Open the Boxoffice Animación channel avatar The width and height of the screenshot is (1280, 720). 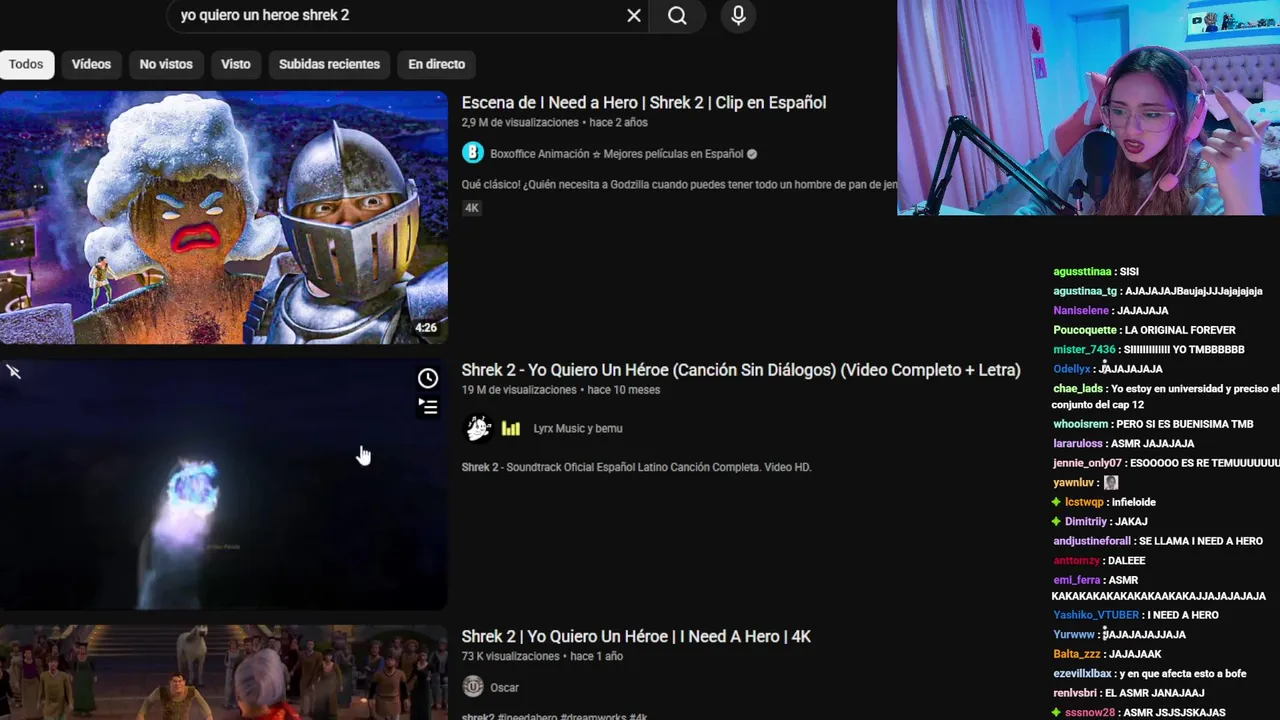point(473,153)
